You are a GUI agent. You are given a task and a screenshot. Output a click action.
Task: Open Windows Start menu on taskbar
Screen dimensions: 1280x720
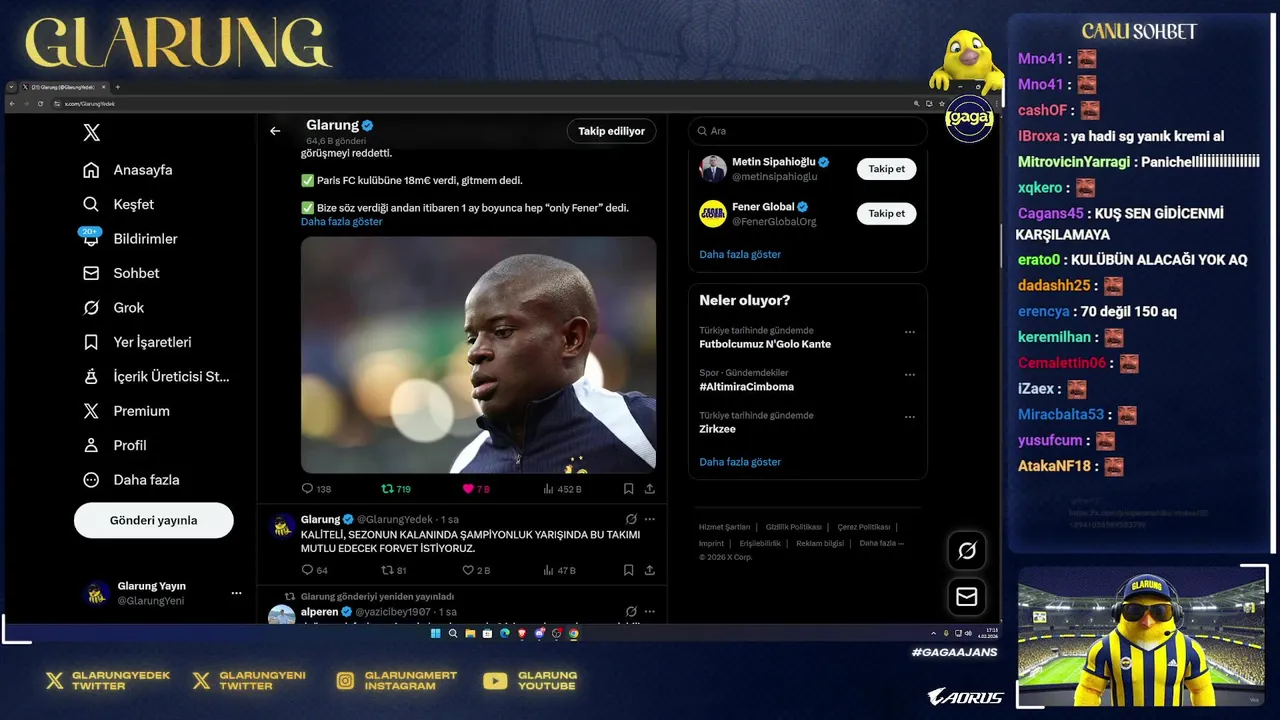point(435,633)
